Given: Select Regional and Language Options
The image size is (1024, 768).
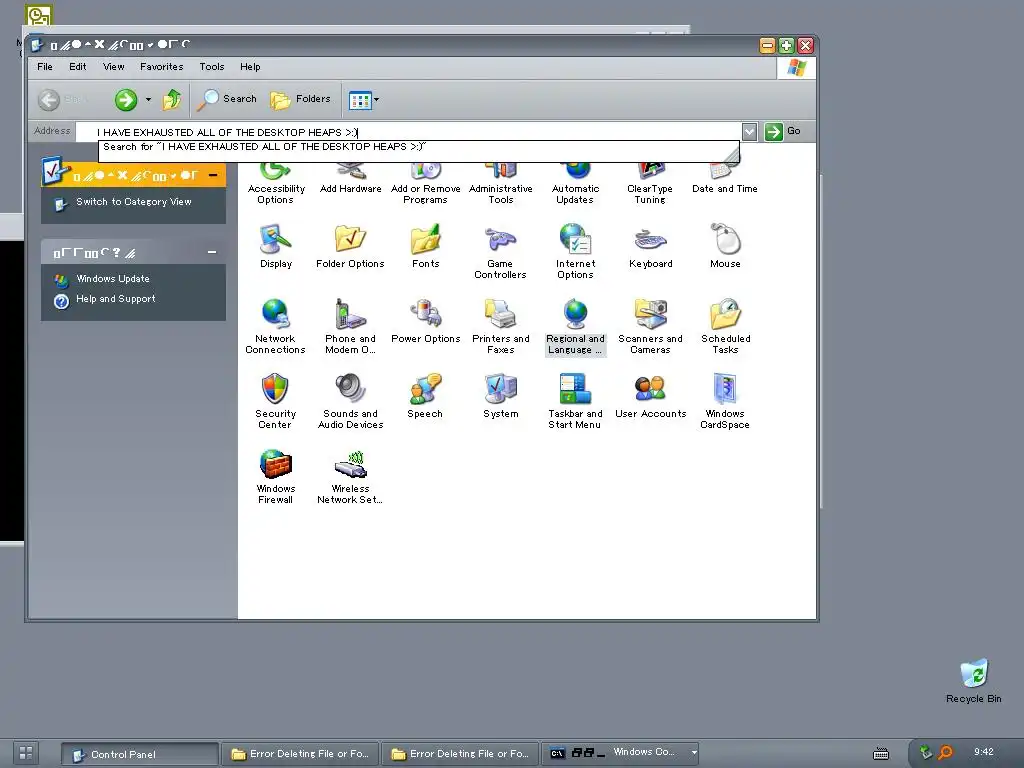Looking at the screenshot, I should (x=575, y=327).
